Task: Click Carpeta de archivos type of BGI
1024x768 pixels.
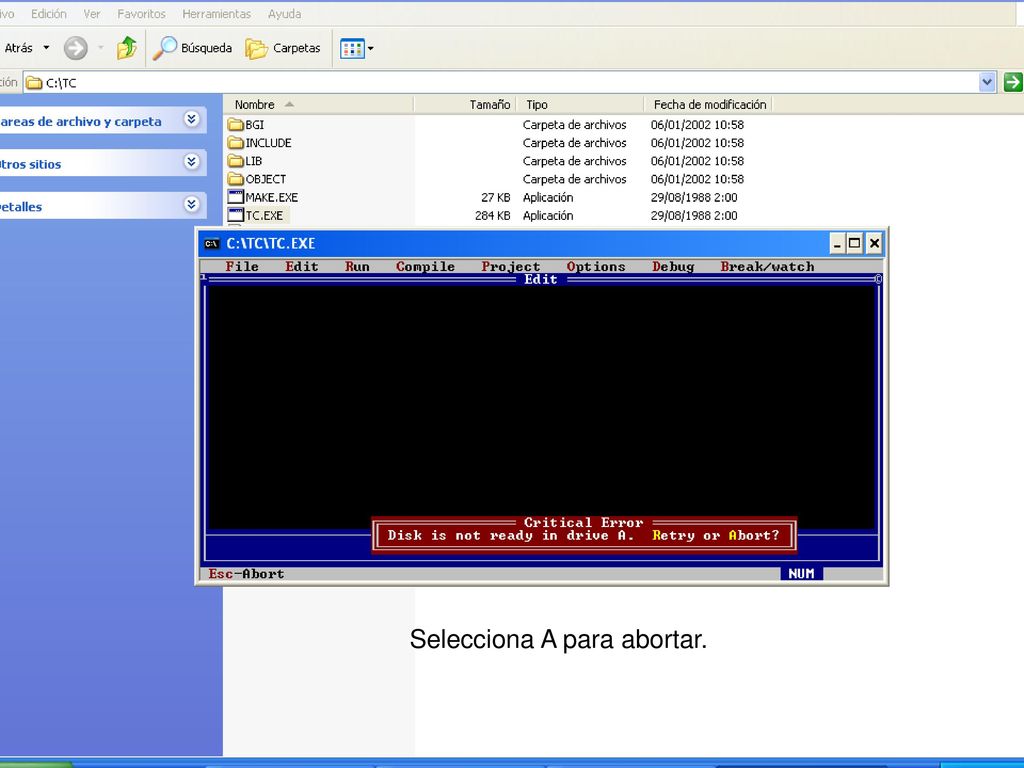Action: point(574,125)
